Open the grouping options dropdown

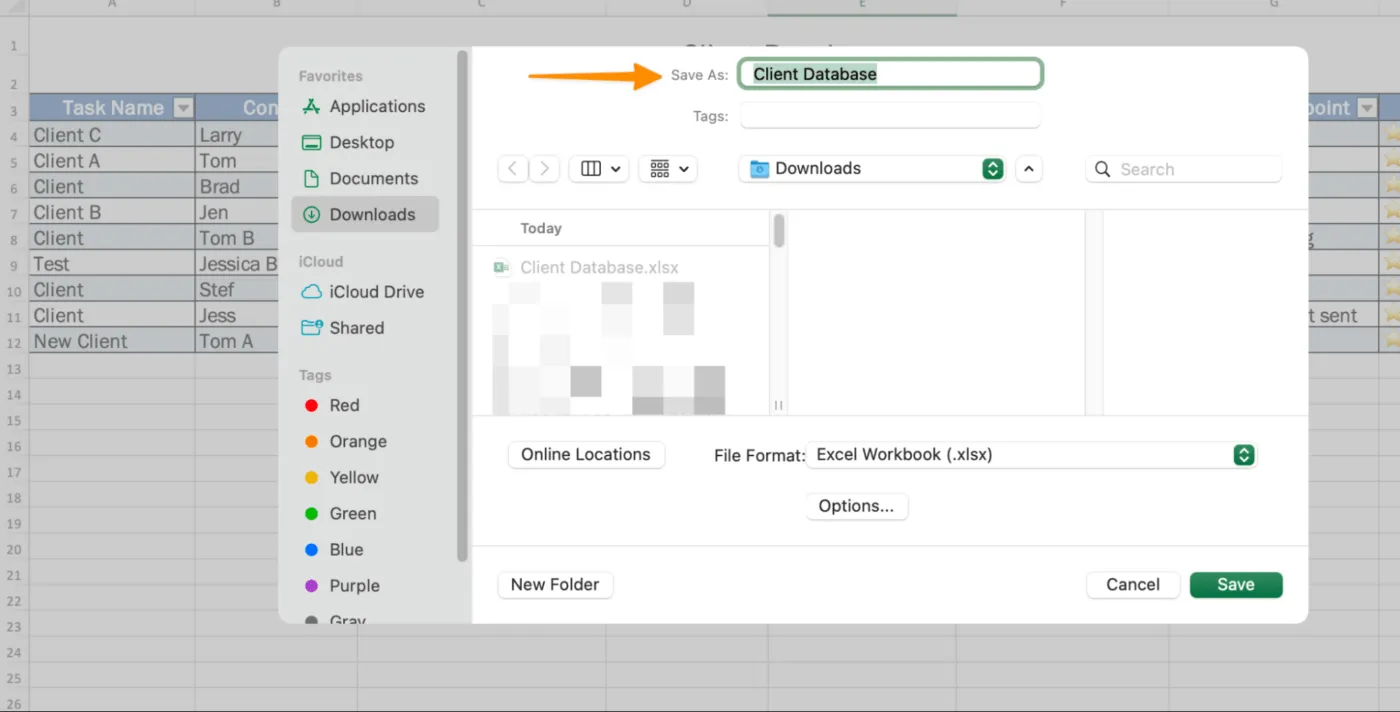pos(667,168)
